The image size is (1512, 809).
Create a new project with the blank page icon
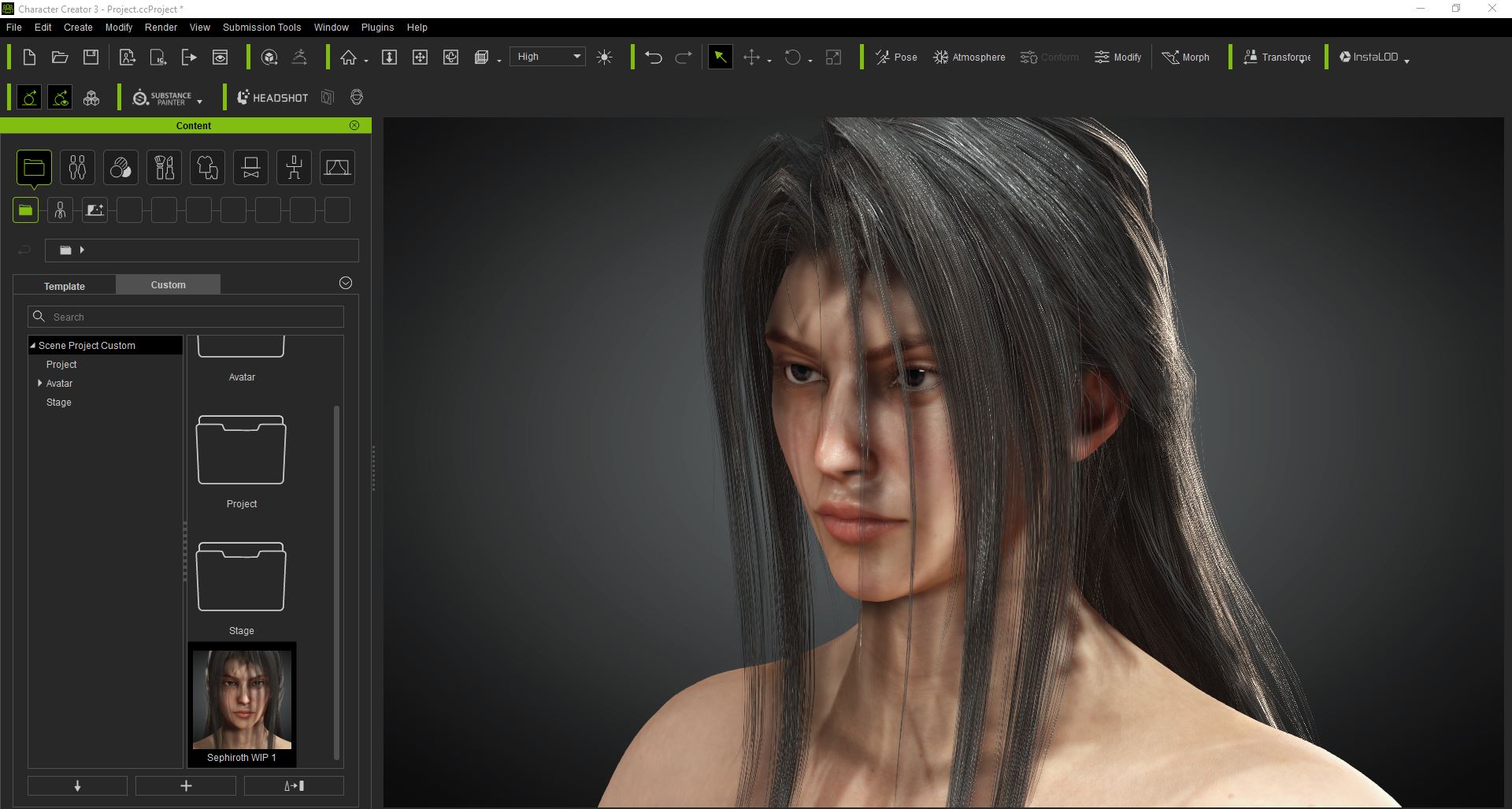pyautogui.click(x=29, y=57)
